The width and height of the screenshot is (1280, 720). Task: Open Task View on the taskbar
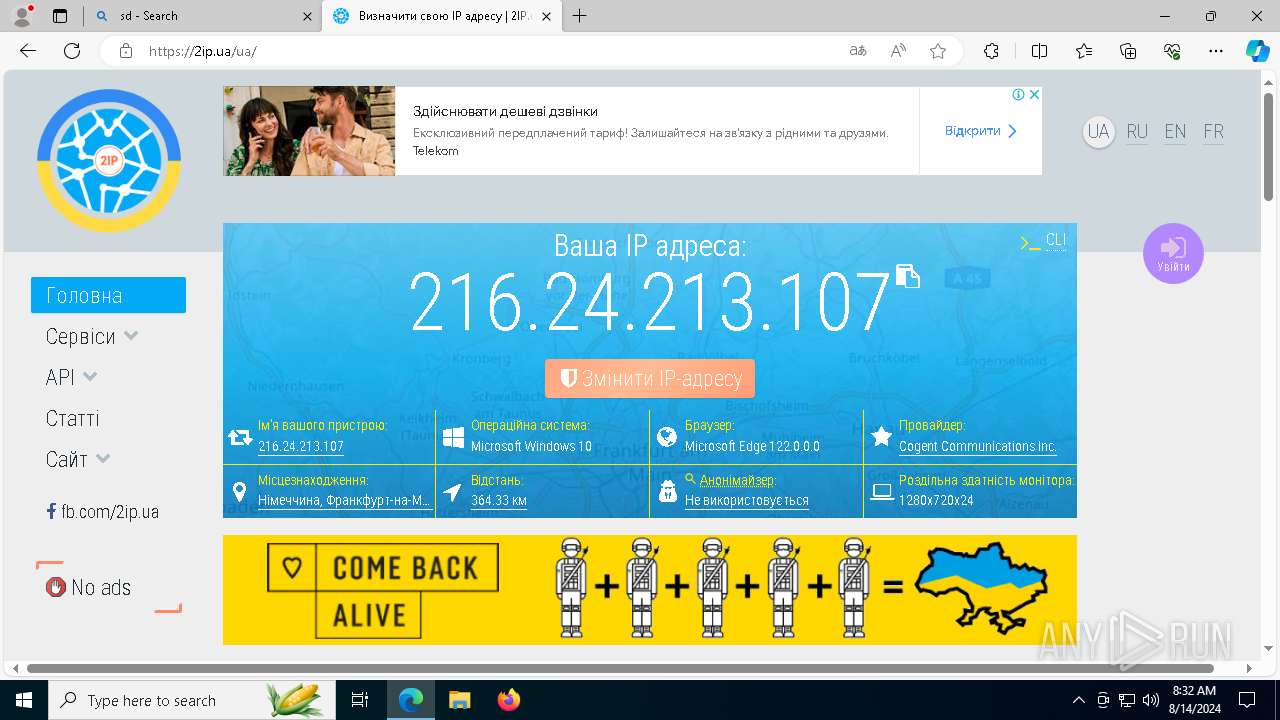[360, 700]
